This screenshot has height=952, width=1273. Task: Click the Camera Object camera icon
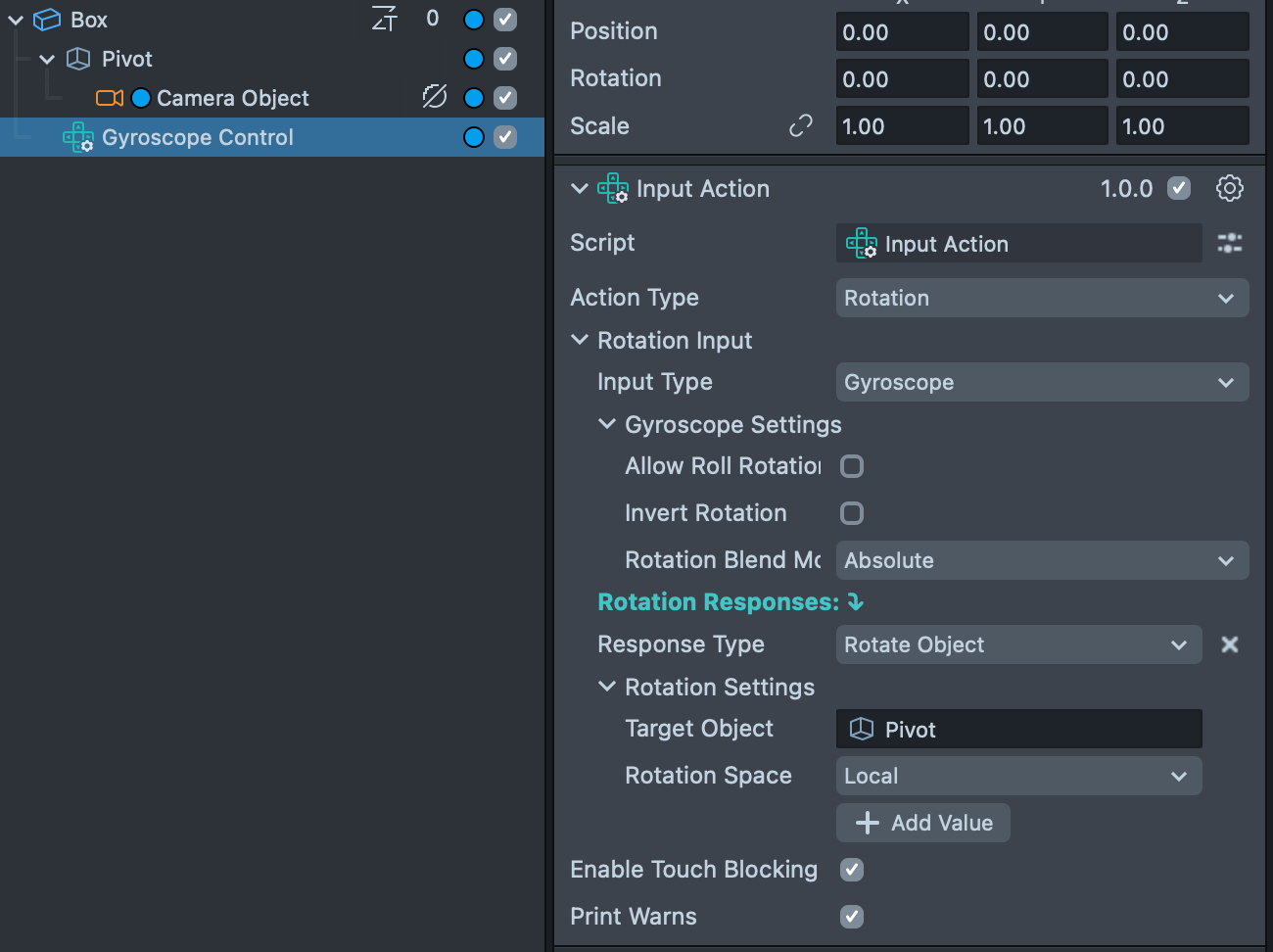pyautogui.click(x=109, y=98)
